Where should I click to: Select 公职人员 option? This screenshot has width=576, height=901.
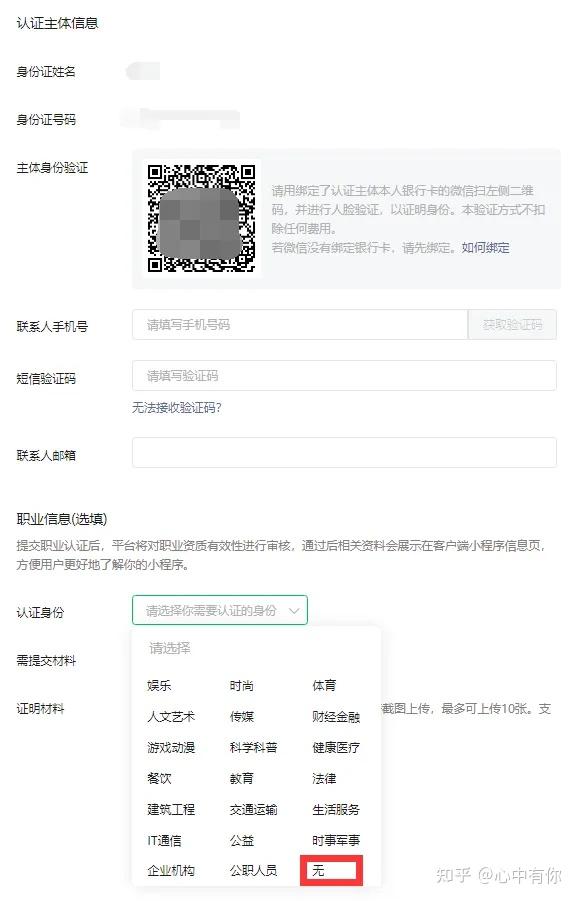point(254,871)
